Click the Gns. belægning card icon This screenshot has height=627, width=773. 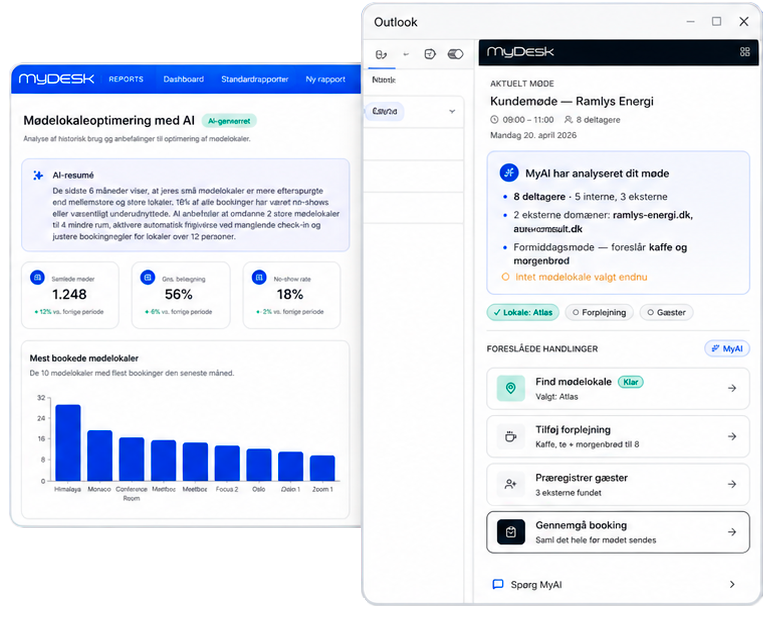click(147, 278)
